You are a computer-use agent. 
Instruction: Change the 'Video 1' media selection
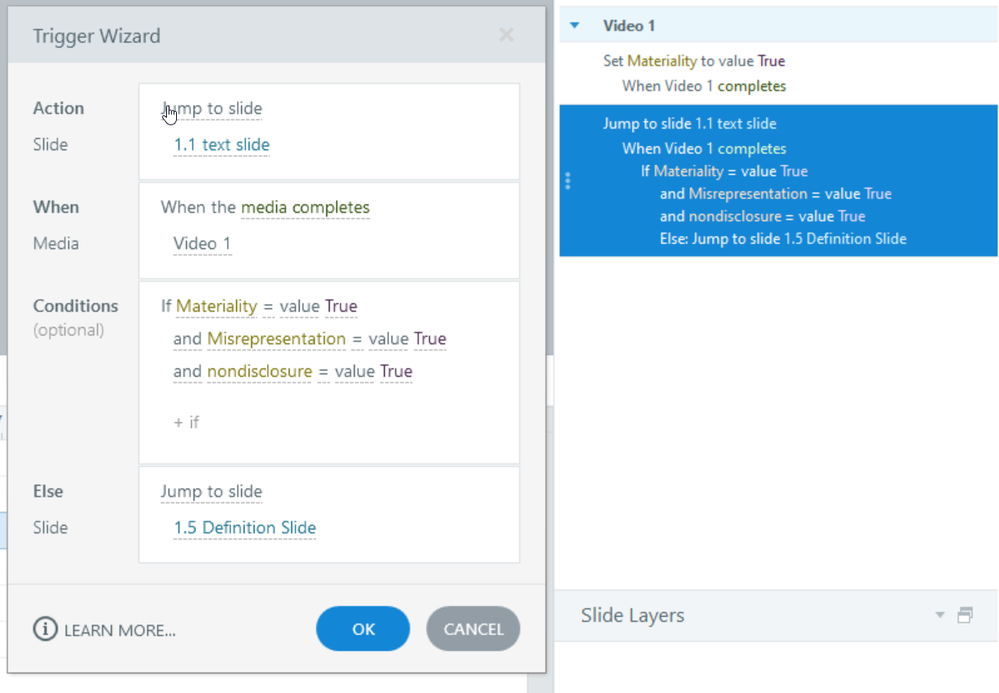pyautogui.click(x=202, y=243)
